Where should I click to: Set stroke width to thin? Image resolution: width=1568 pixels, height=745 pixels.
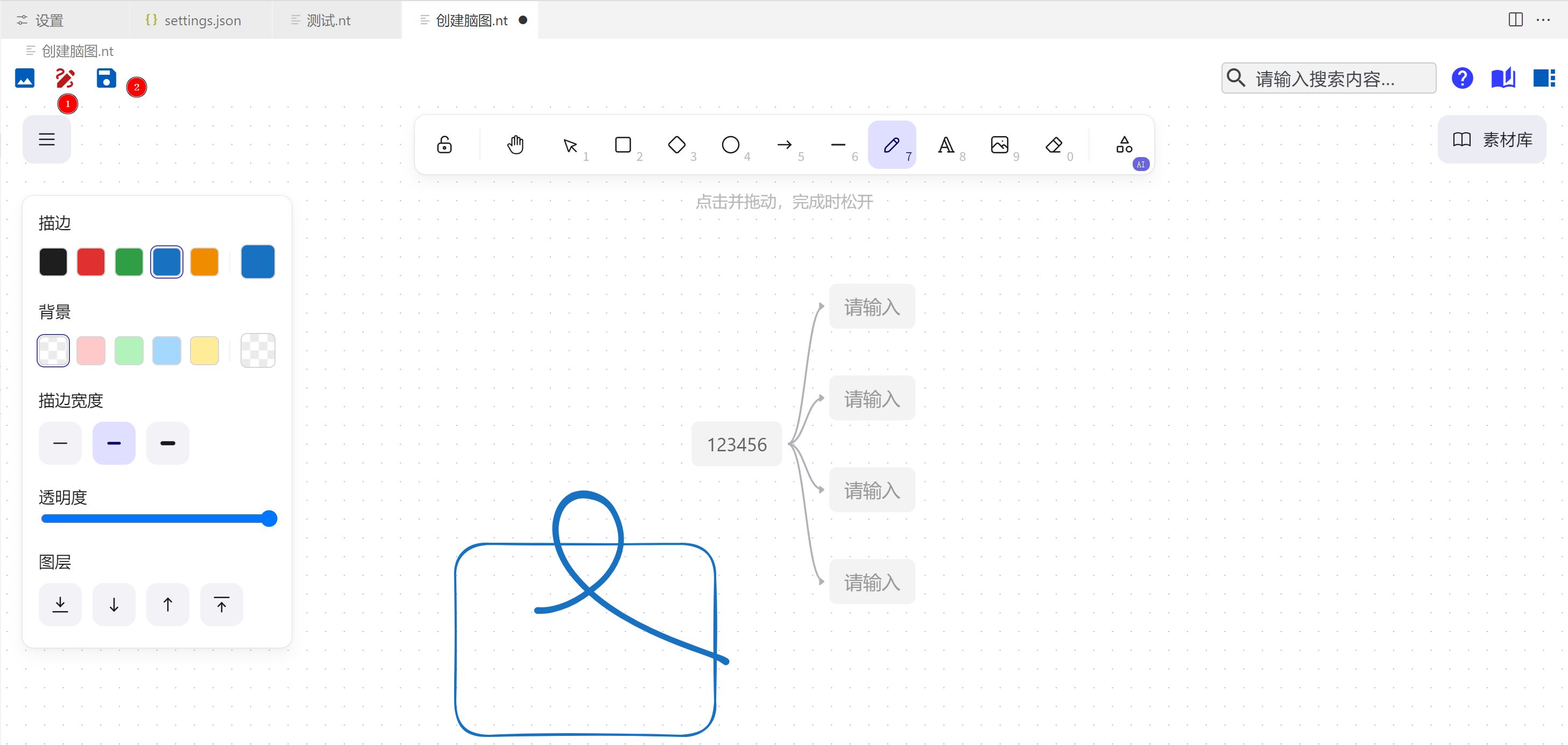pyautogui.click(x=60, y=443)
